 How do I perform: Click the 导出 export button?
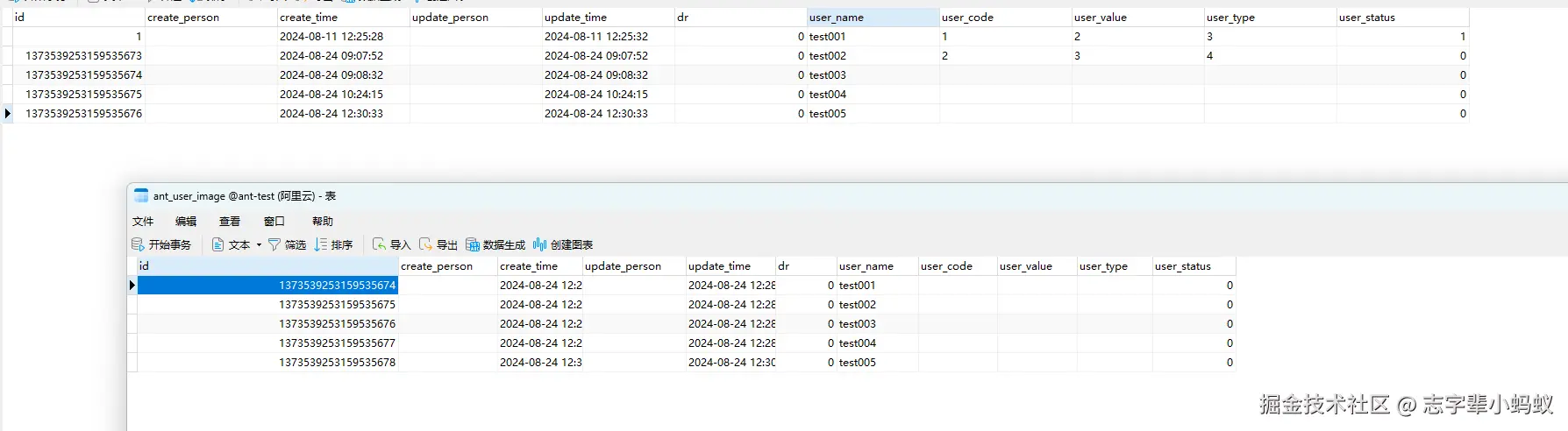tap(438, 245)
